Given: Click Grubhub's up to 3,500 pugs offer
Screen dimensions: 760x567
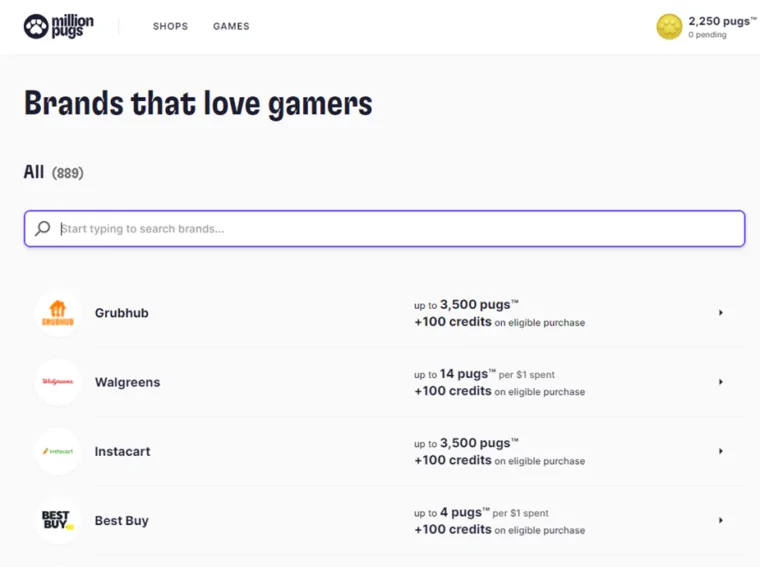Looking at the screenshot, I should point(466,304).
